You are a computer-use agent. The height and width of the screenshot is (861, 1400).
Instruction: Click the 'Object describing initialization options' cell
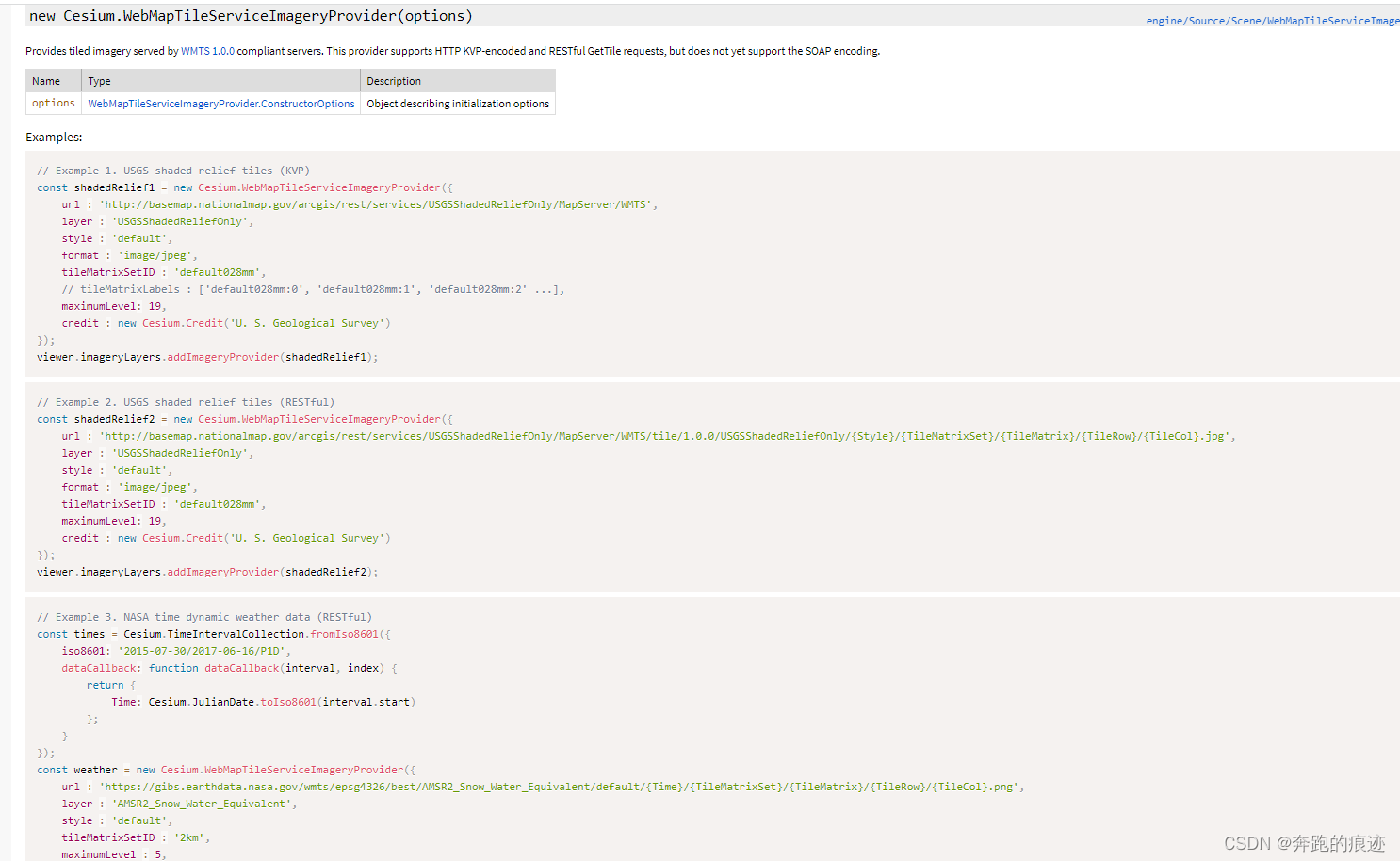[x=458, y=104]
